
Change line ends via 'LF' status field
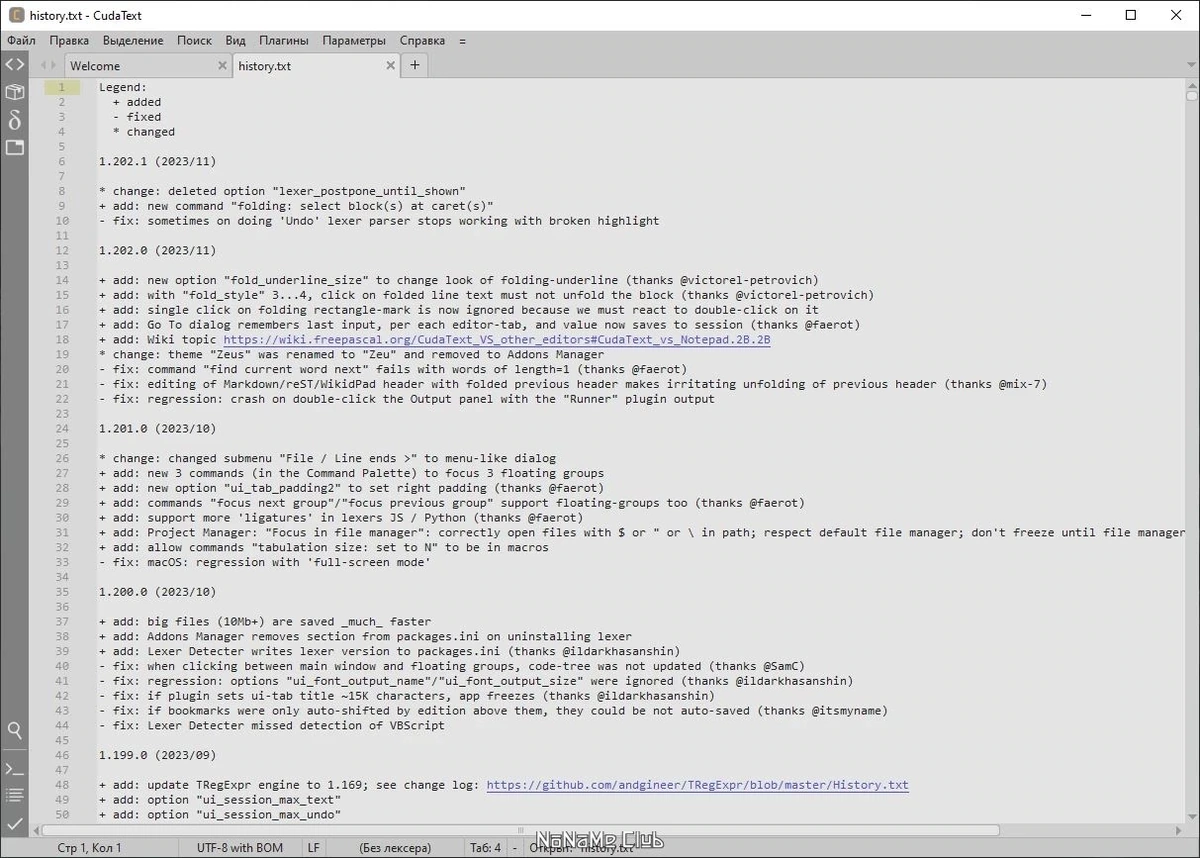pos(314,848)
